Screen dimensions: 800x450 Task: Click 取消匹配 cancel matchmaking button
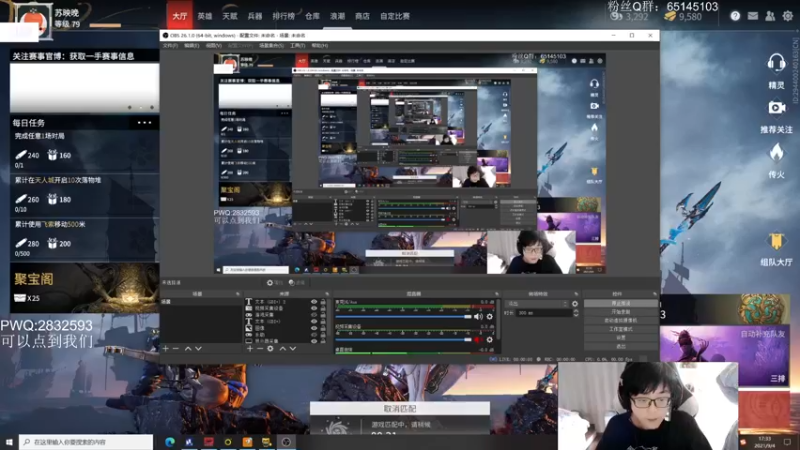[x=400, y=408]
